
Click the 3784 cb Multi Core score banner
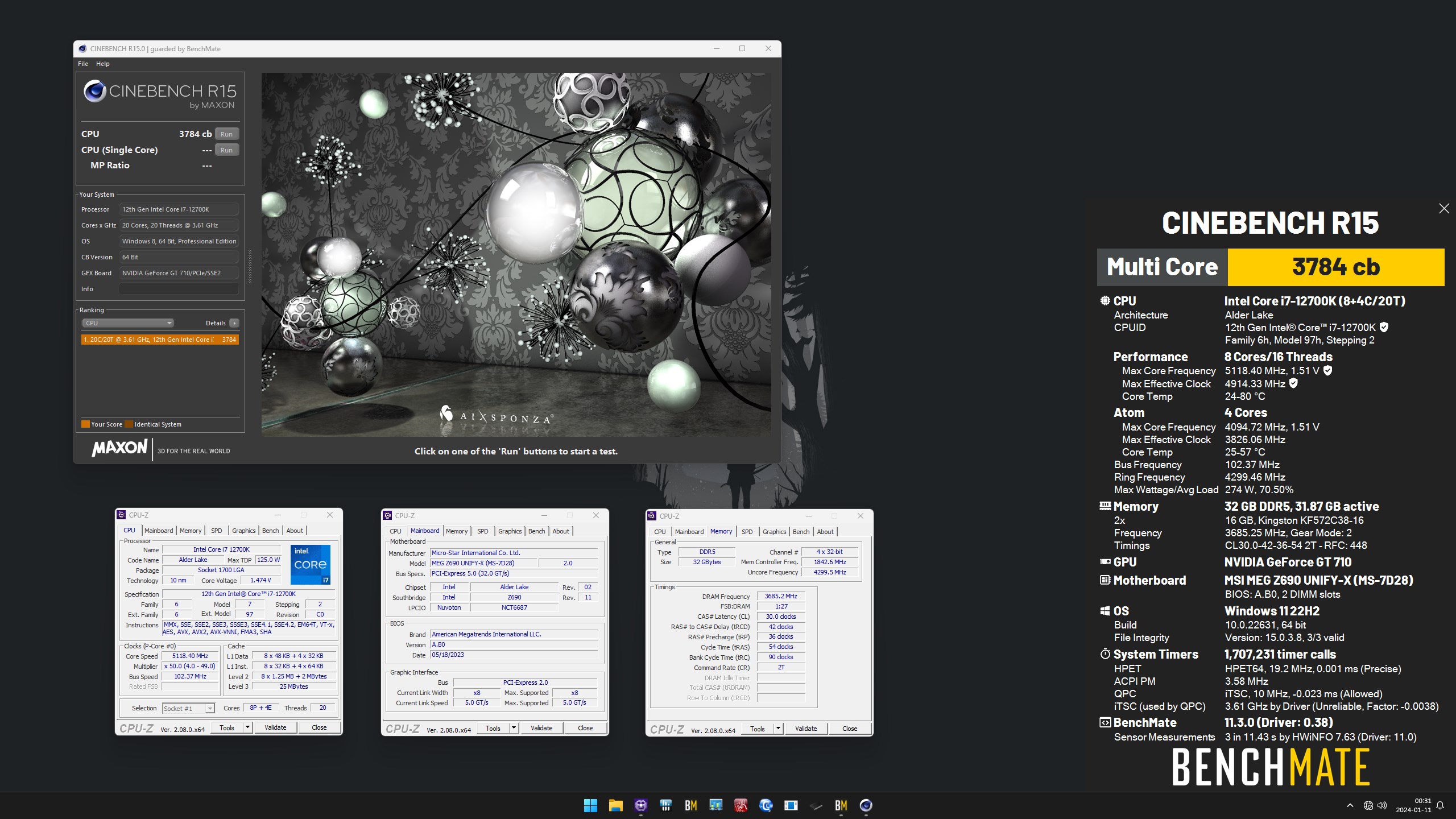(1336, 267)
